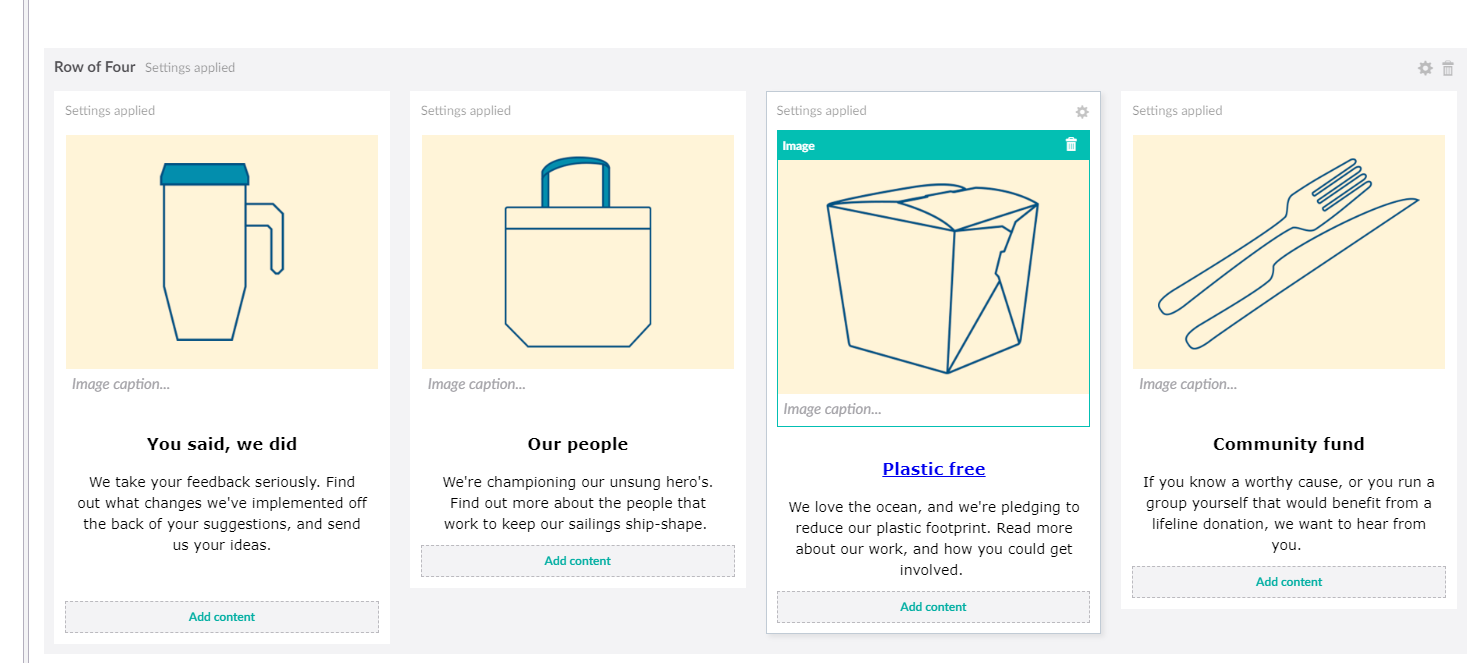Viewport: 1474px width, 663px height.
Task: Click Add content under Community fund
Action: point(1289,582)
